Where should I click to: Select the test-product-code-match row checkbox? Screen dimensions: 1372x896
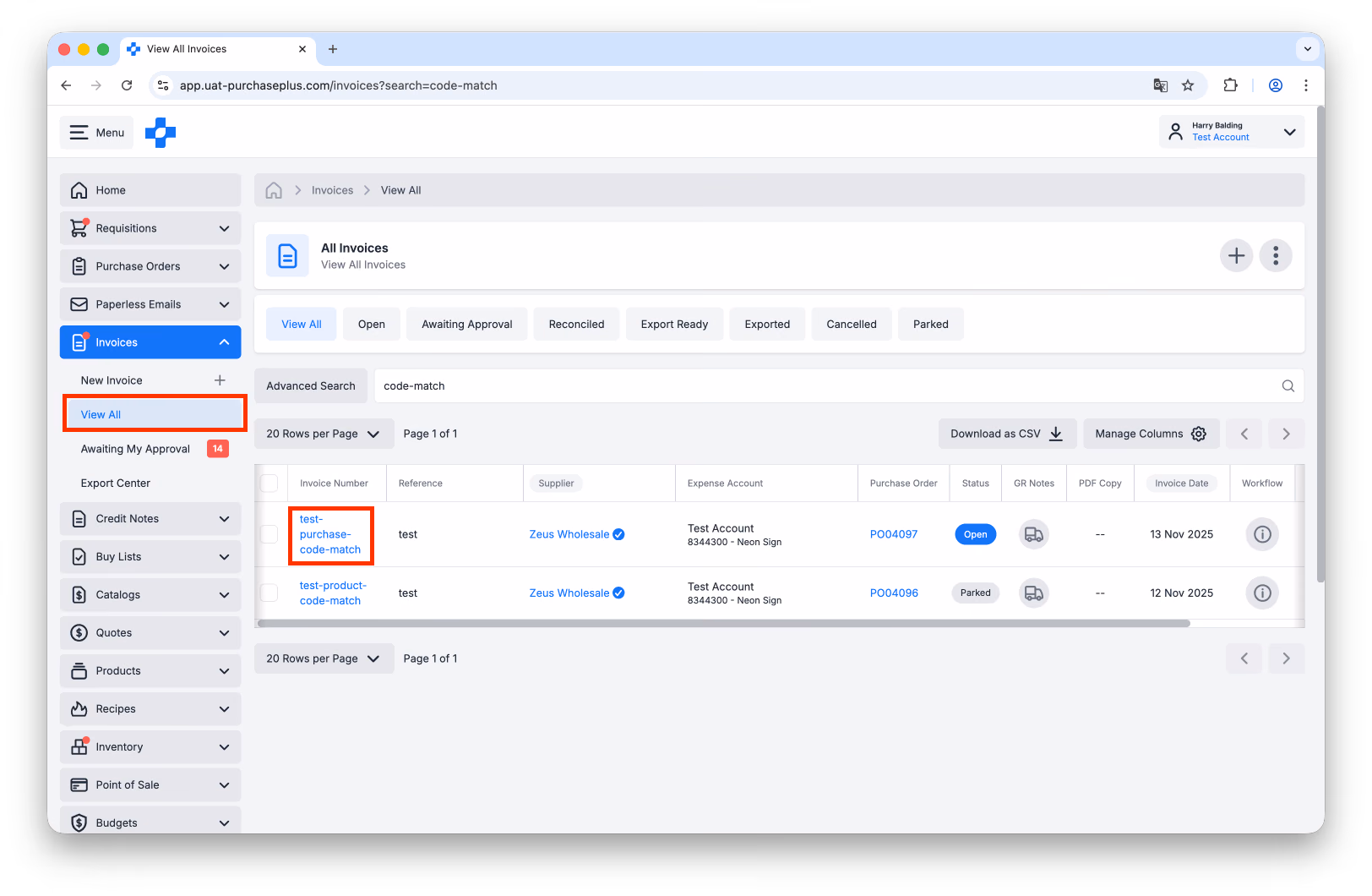269,593
